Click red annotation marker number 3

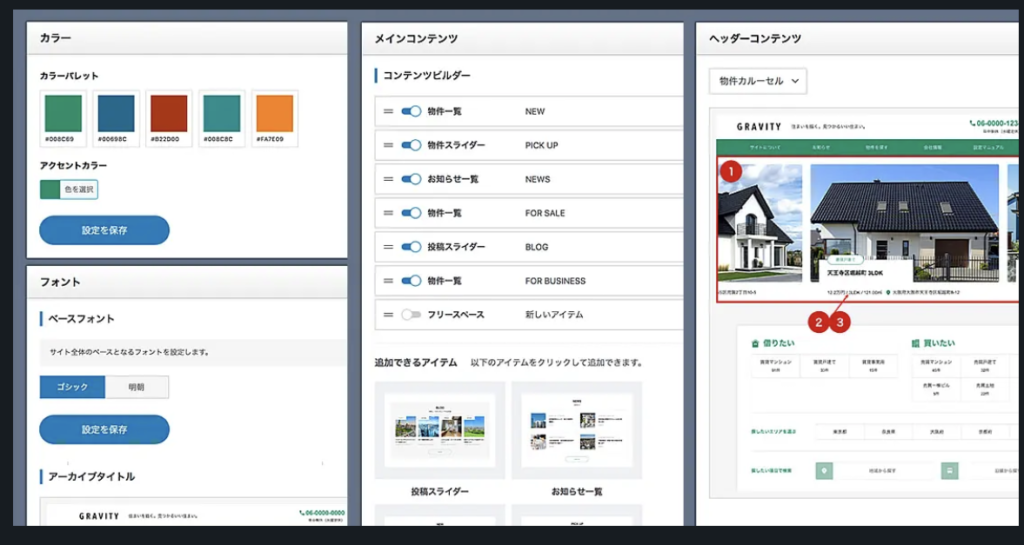click(x=842, y=322)
